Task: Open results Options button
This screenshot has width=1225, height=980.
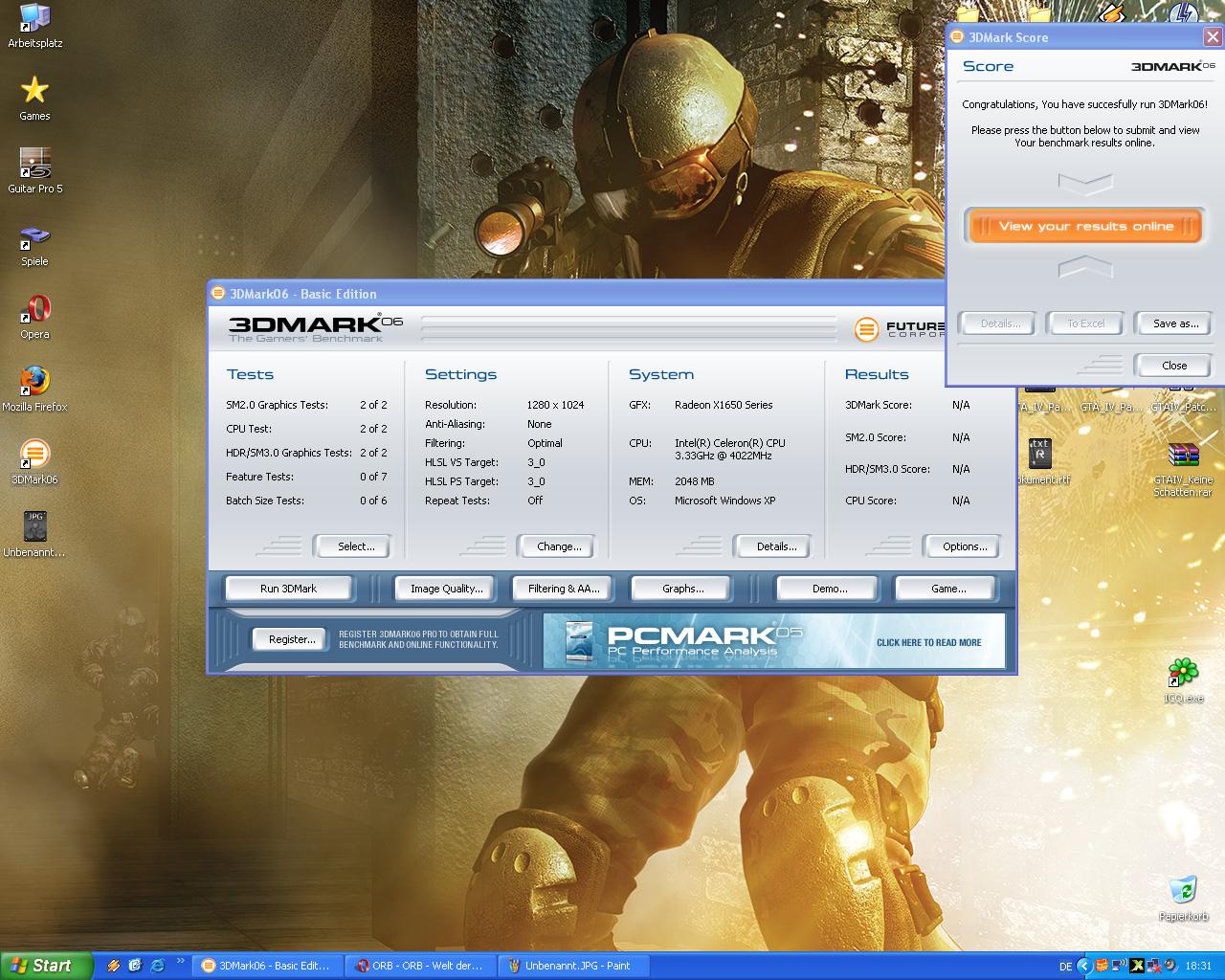Action: (964, 546)
